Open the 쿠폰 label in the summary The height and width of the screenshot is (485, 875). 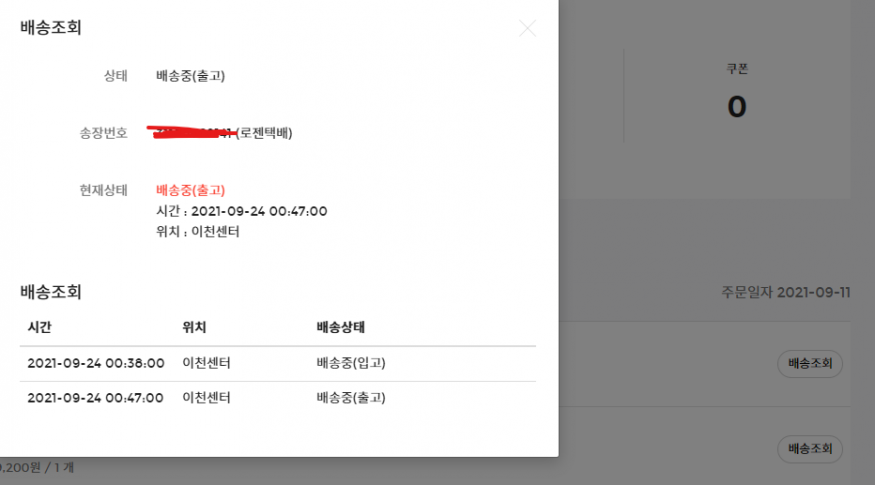coord(737,69)
